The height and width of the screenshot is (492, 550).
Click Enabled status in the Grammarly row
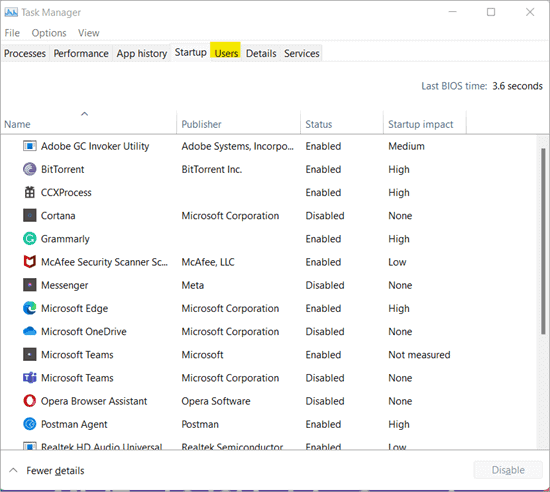(323, 238)
